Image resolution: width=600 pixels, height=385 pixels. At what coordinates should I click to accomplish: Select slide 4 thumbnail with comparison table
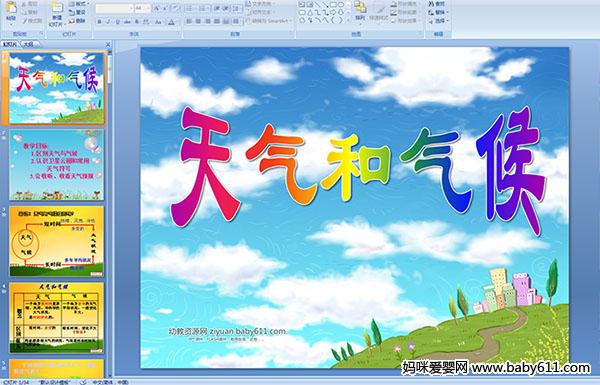click(56, 318)
